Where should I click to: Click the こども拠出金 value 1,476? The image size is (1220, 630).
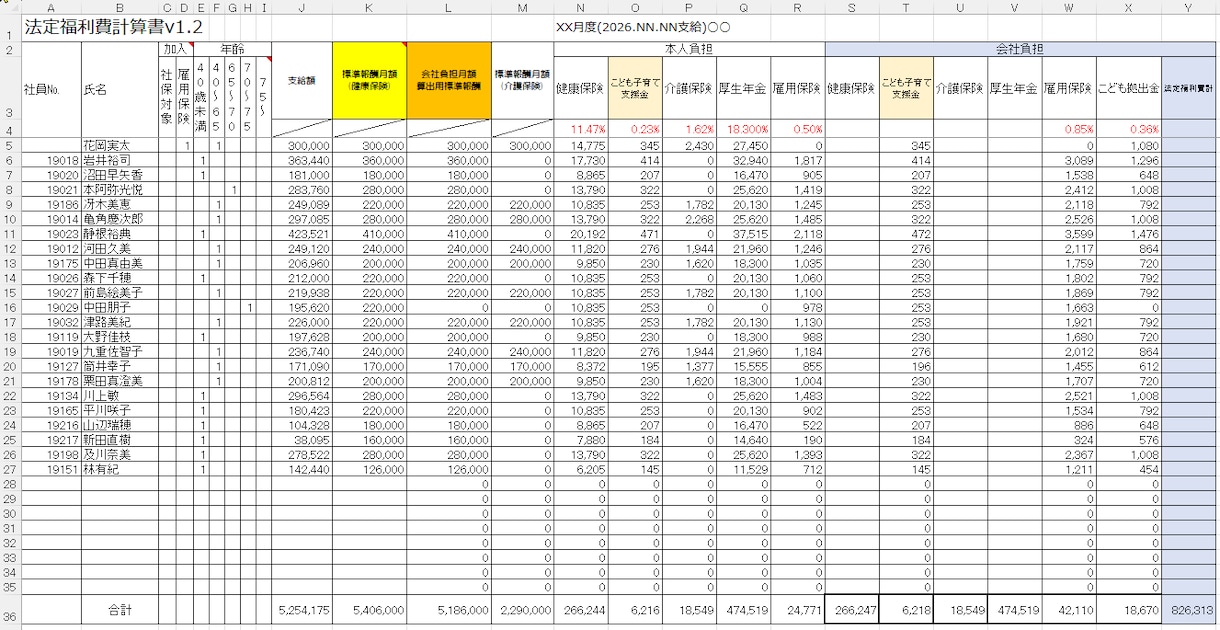1129,233
